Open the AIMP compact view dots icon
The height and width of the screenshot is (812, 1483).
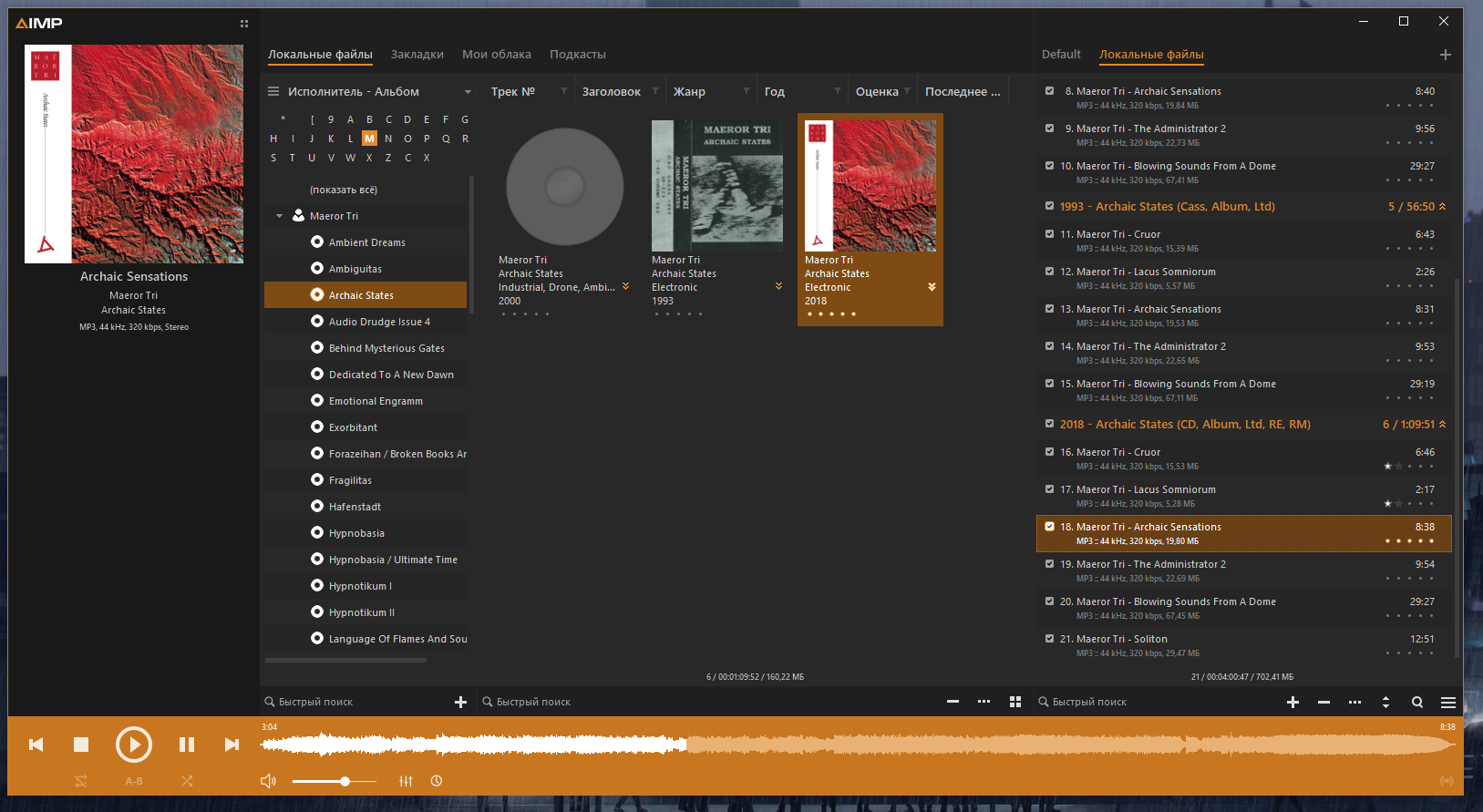[x=244, y=24]
